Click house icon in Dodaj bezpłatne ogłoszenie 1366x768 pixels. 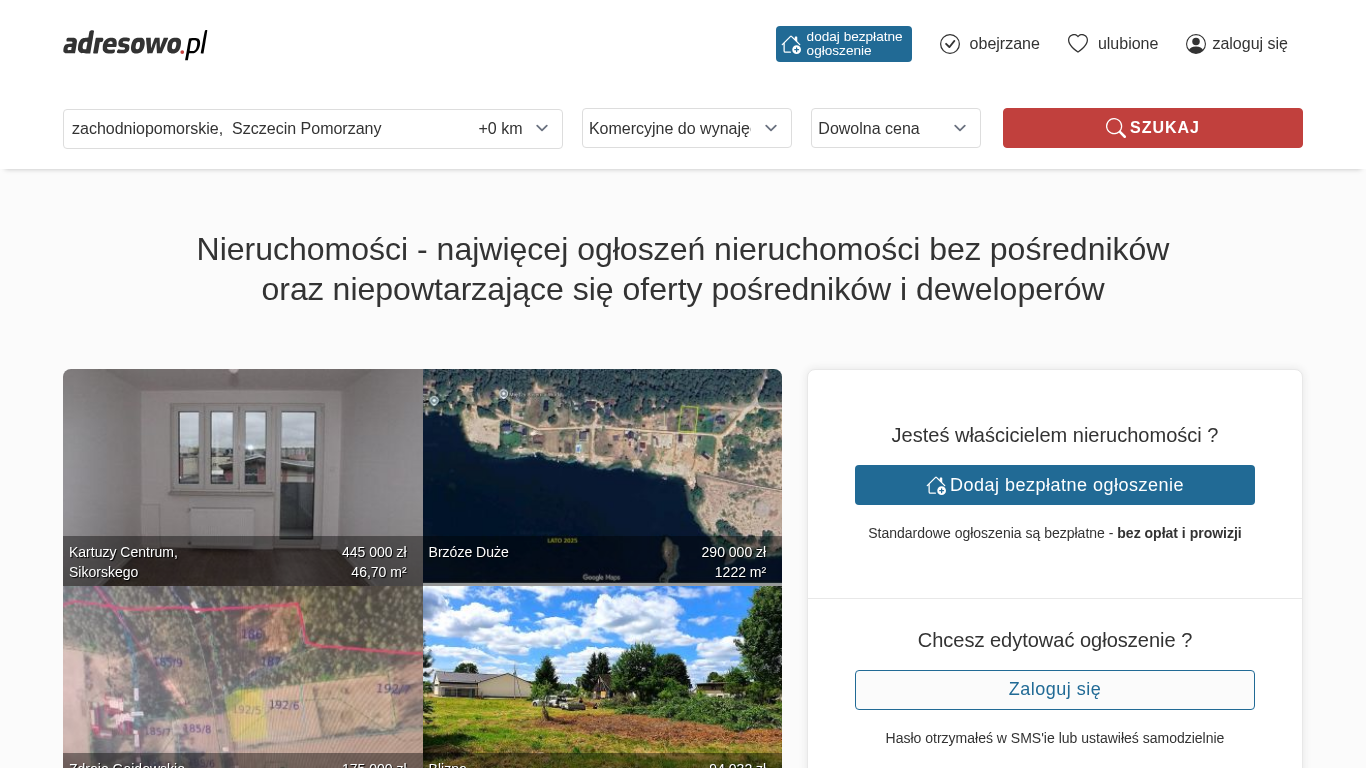[936, 485]
